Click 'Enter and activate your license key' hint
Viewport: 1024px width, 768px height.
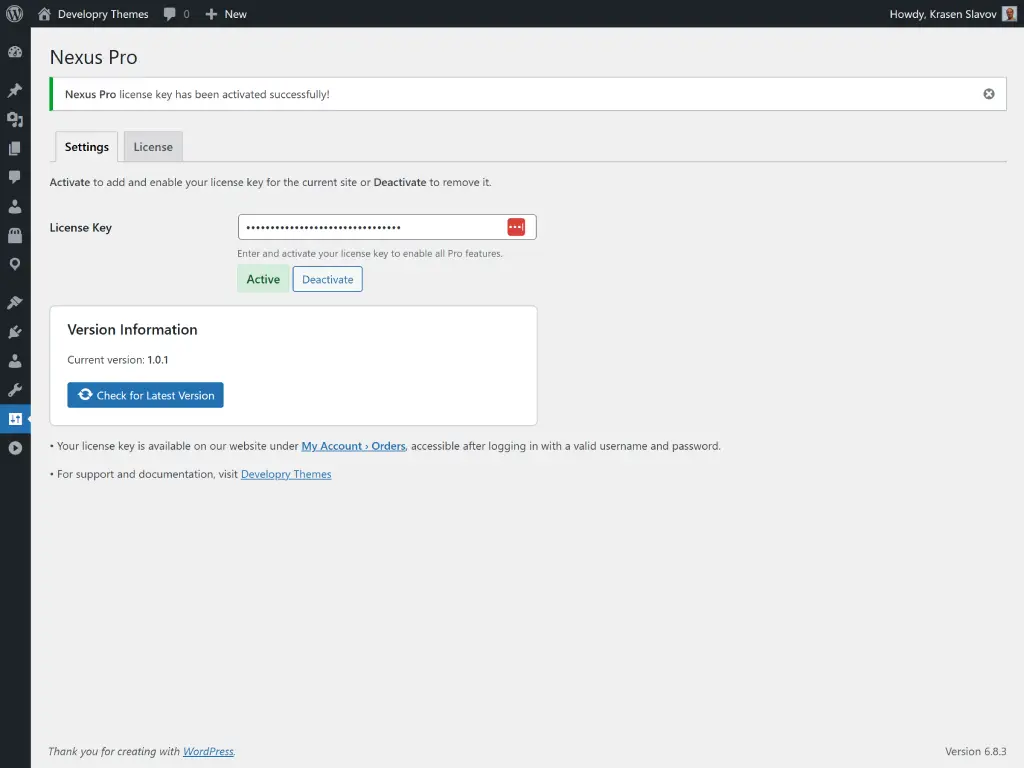pyautogui.click(x=370, y=253)
